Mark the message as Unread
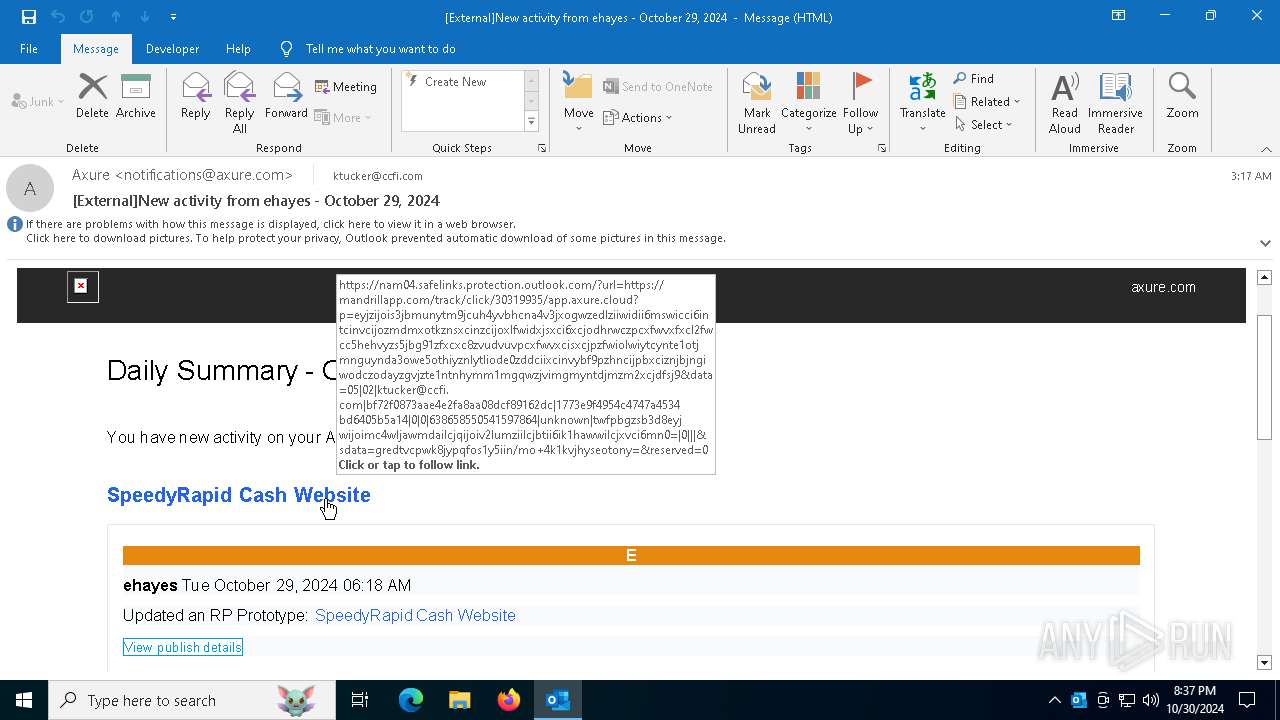Screen dimensions: 1280x720 click(757, 103)
